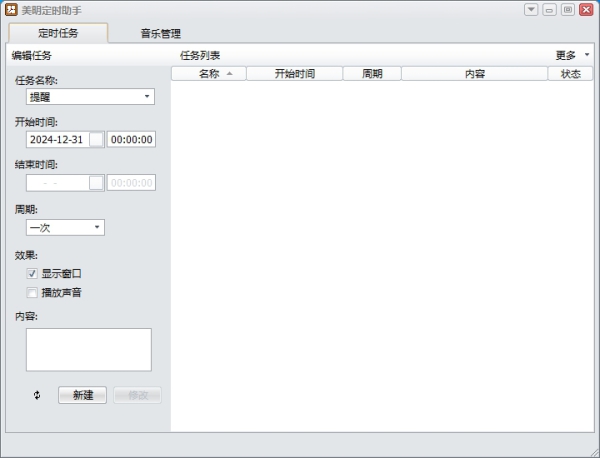Uncheck the 显示窗口 checkbox

(32, 273)
